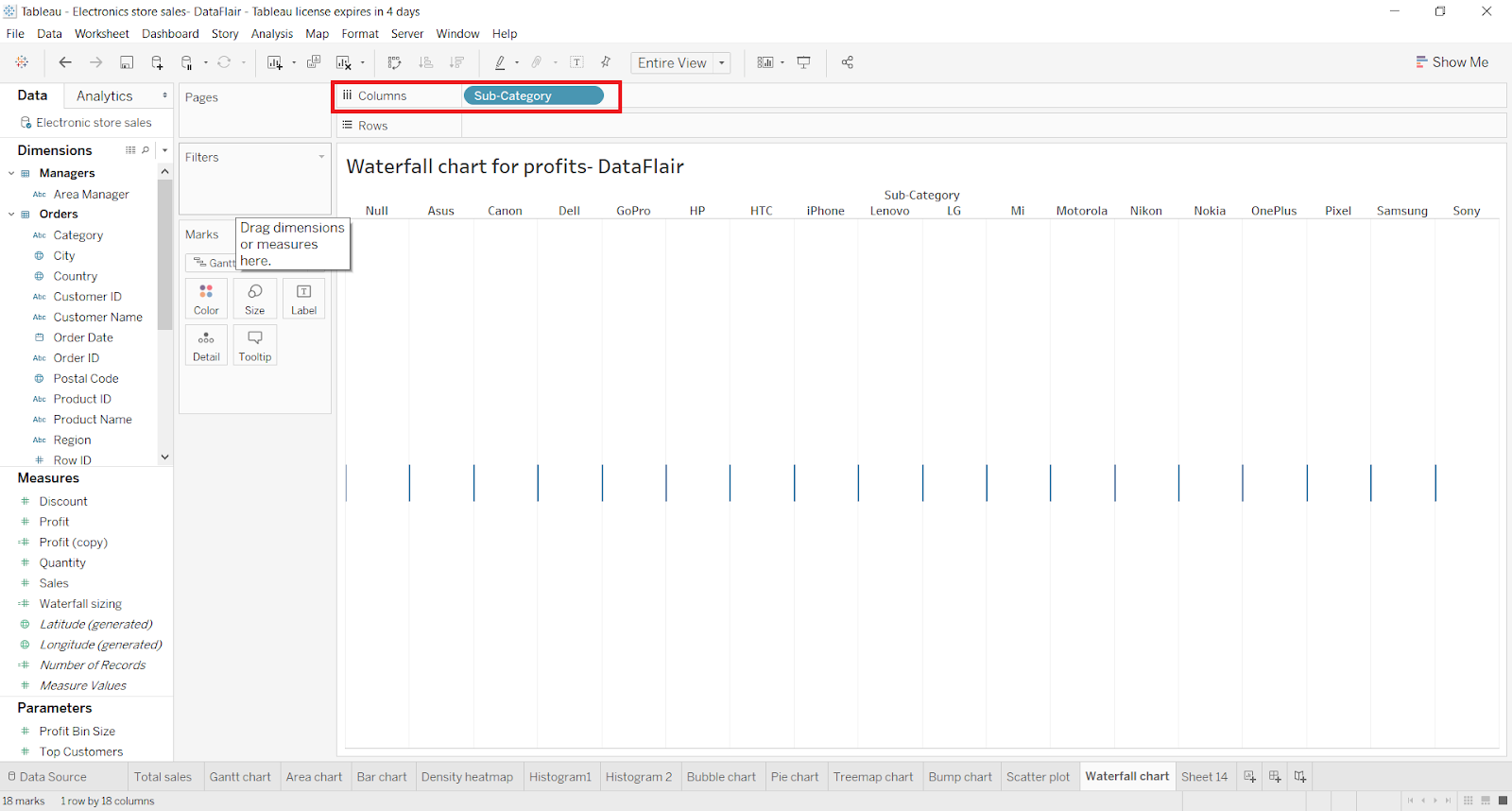Click the Undo back arrow
This screenshot has height=811, width=1512.
(65, 62)
